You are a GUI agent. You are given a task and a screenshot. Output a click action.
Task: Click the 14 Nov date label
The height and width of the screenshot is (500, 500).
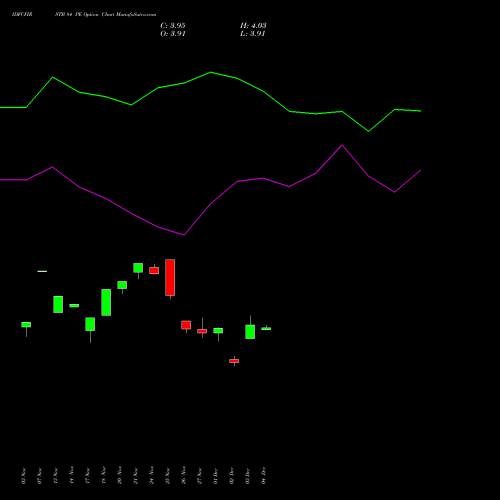pos(72,476)
